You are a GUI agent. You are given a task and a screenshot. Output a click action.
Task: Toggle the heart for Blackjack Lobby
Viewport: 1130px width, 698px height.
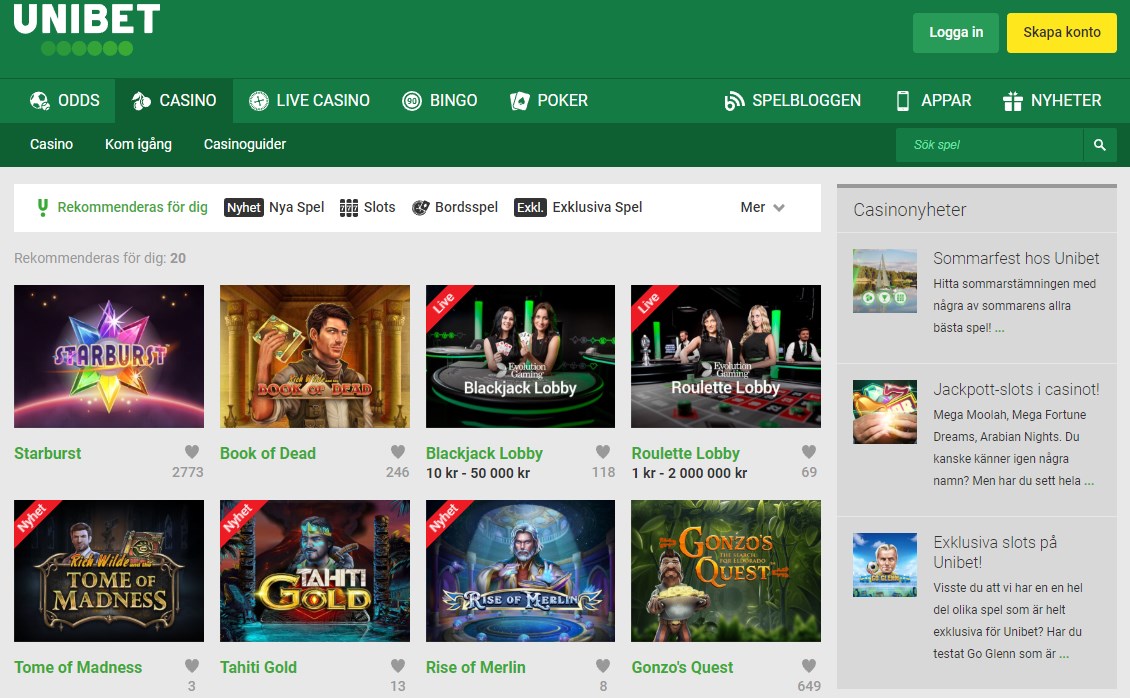[603, 452]
